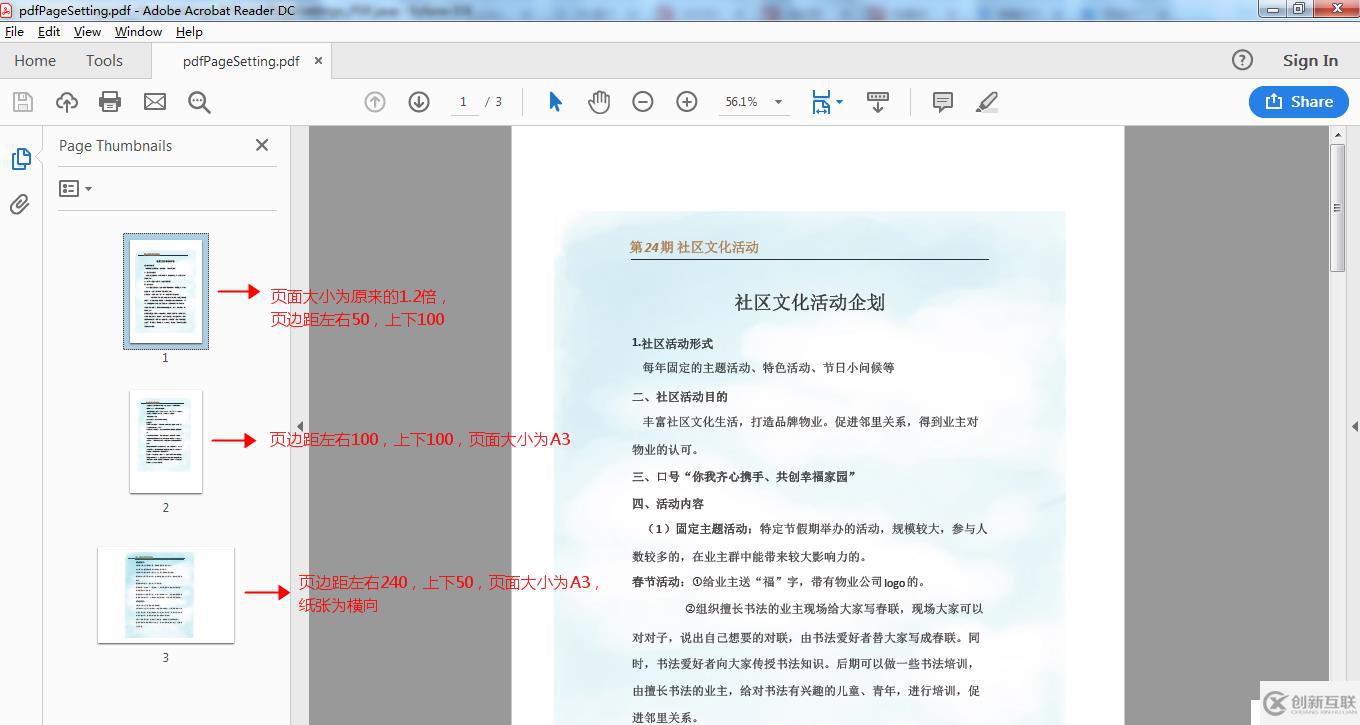The height and width of the screenshot is (725, 1360).
Task: Expand the zoom percentage dropdown
Action: pyautogui.click(x=778, y=102)
